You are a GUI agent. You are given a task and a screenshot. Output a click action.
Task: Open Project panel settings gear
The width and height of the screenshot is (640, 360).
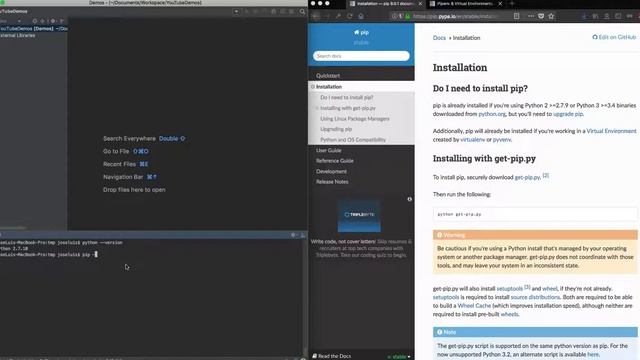pos(53,21)
